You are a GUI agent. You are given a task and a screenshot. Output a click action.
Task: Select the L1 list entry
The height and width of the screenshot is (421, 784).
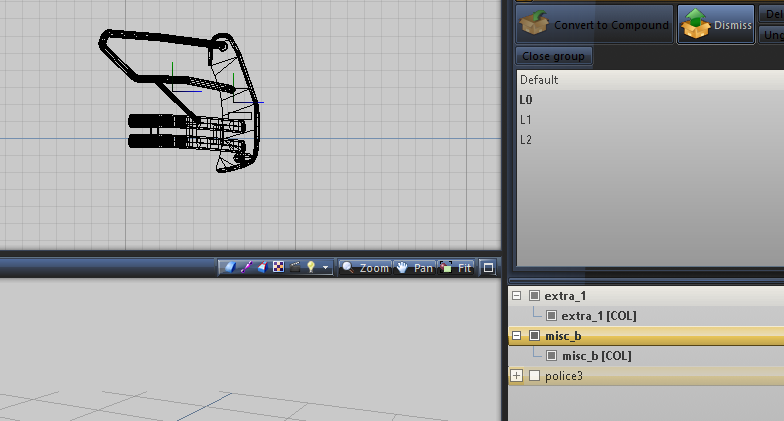tap(526, 120)
